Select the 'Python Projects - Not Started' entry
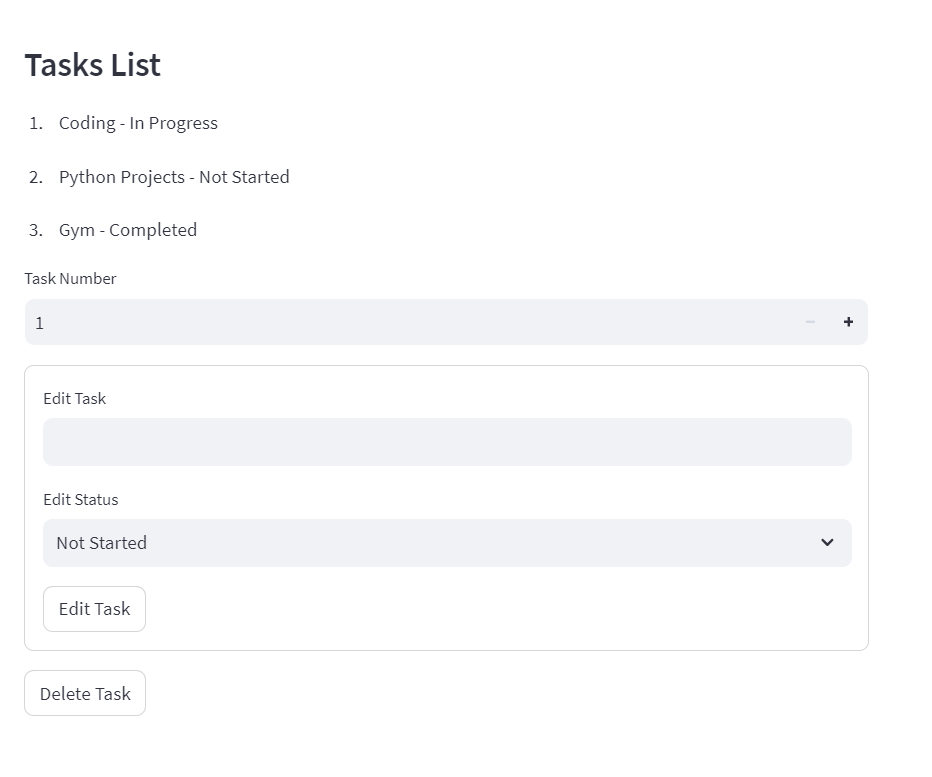 click(174, 177)
